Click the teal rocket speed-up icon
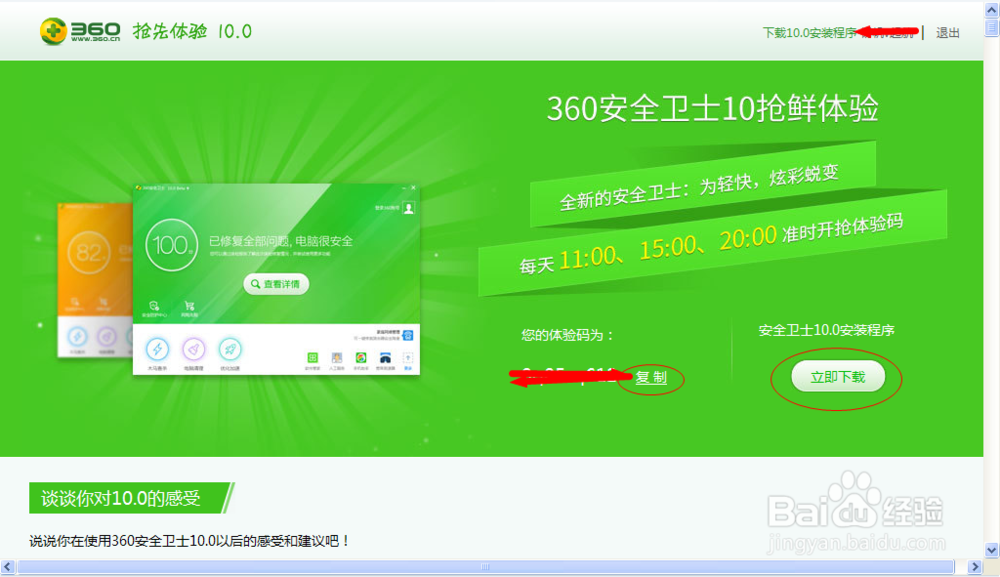 pyautogui.click(x=230, y=349)
